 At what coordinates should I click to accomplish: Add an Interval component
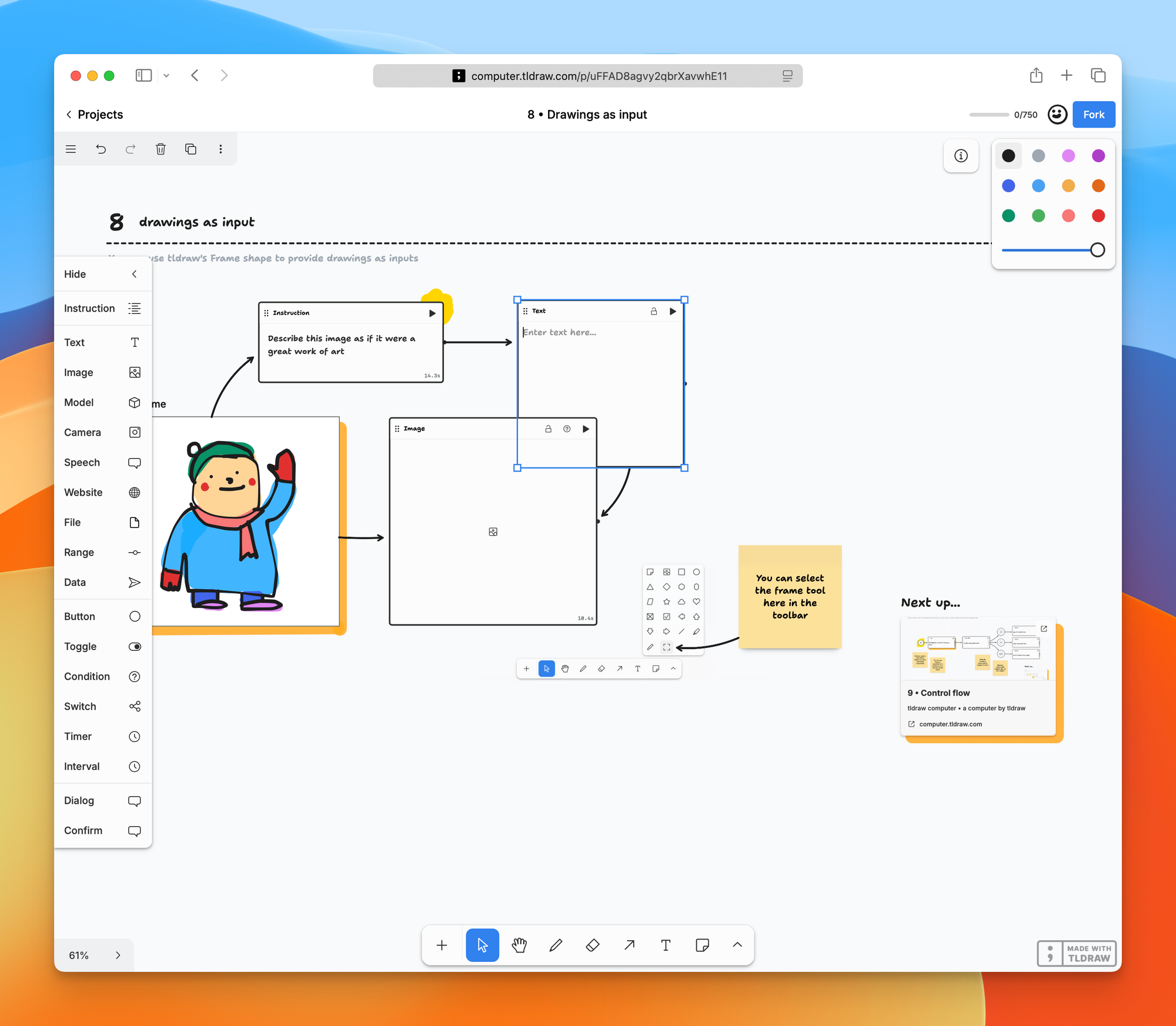point(103,766)
